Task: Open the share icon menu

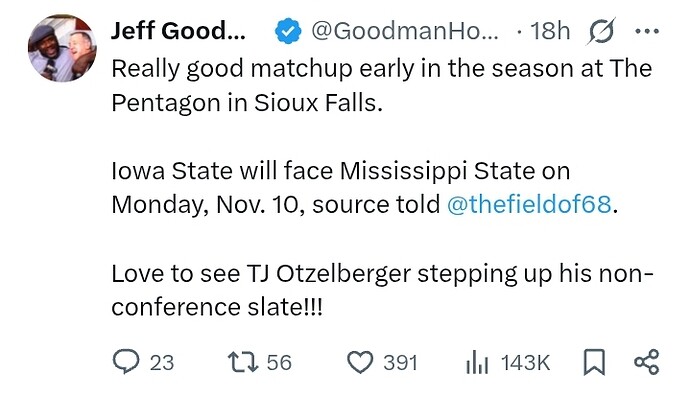Action: [x=647, y=362]
